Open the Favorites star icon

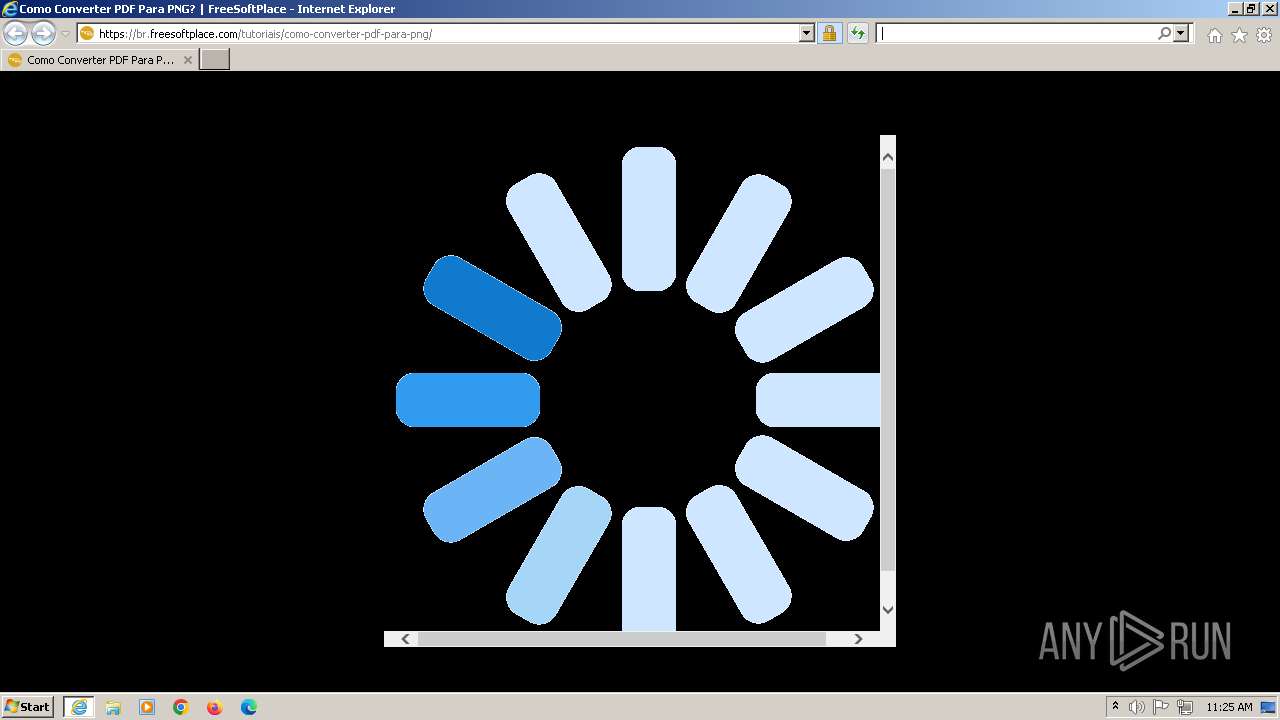tap(1239, 35)
